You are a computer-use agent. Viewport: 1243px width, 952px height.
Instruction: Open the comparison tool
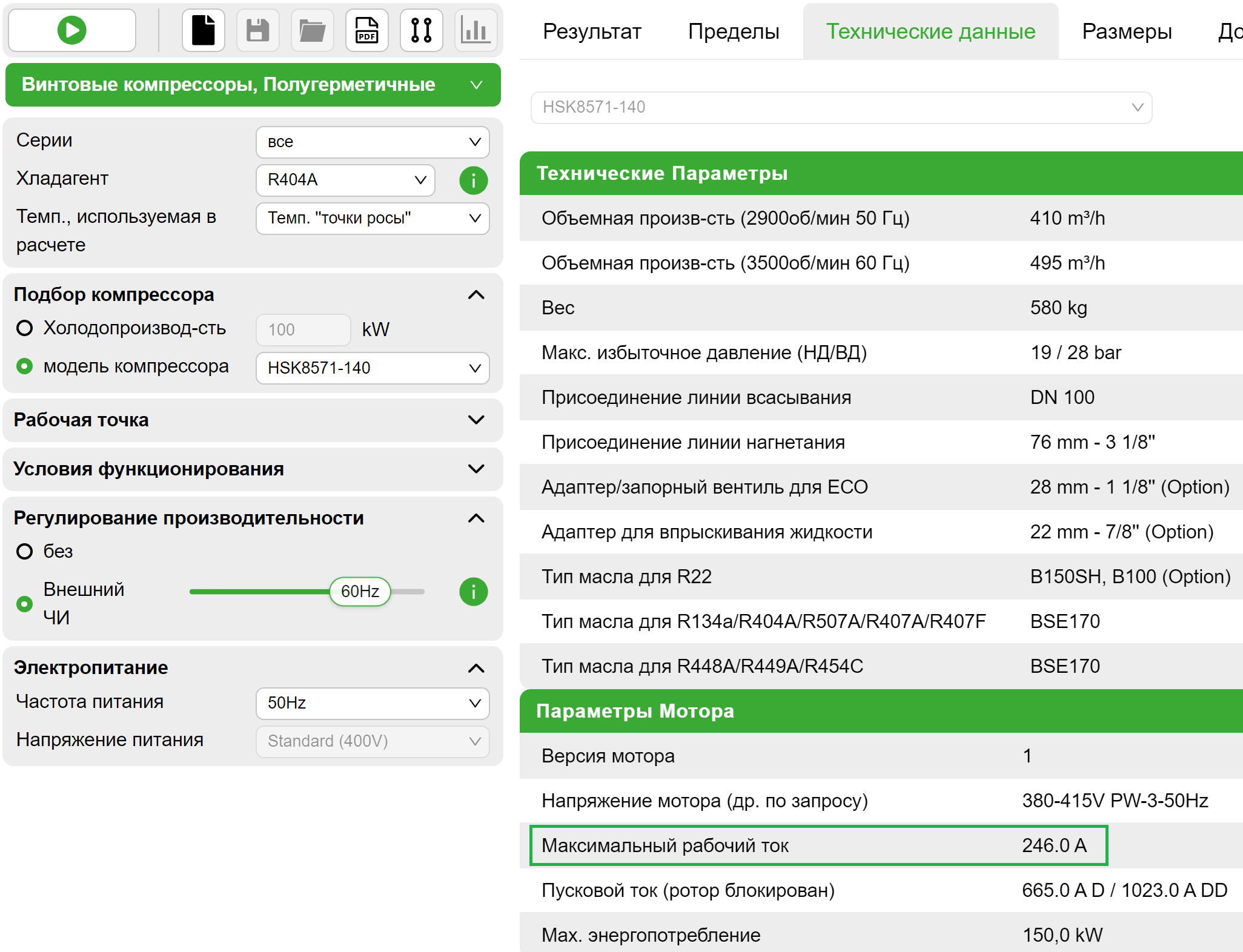click(x=421, y=30)
